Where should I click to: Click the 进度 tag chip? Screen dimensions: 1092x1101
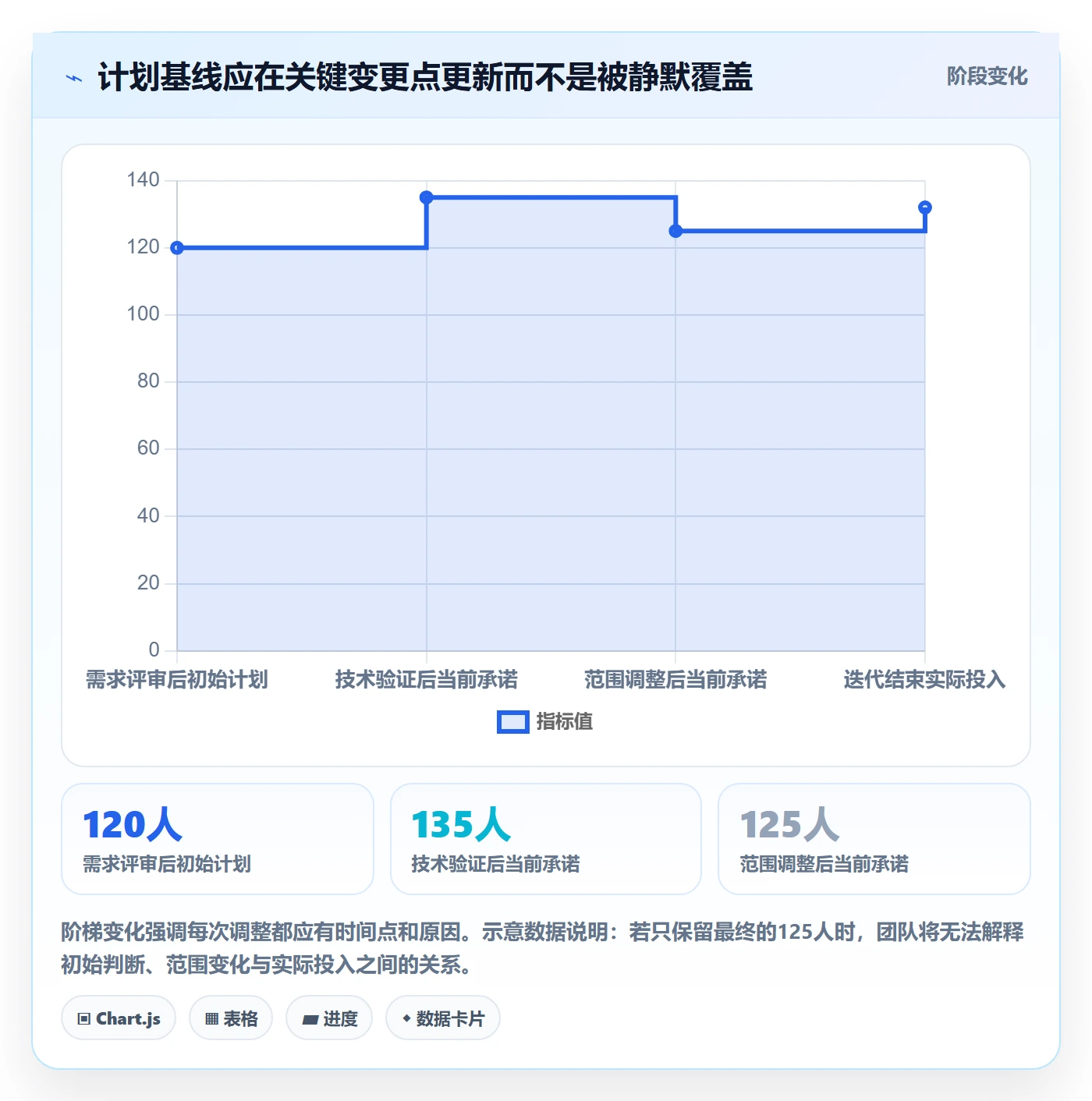329,1018
